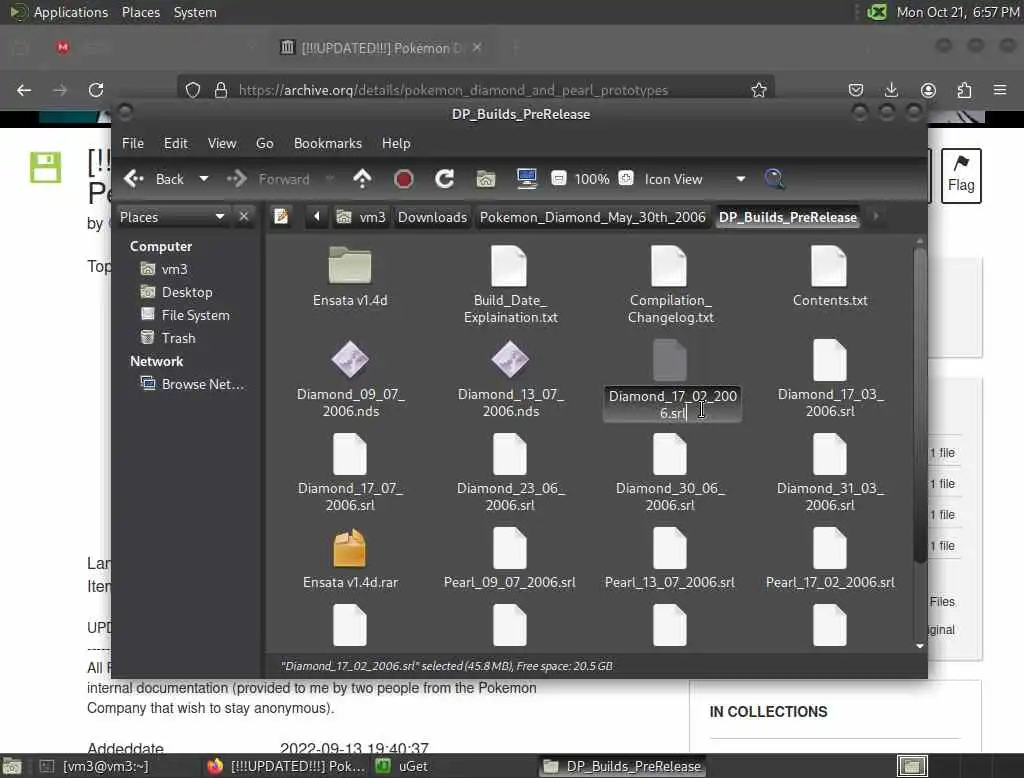Select Build_Date_Explaination.txt file icon
This screenshot has width=1024, height=778.
click(509, 265)
